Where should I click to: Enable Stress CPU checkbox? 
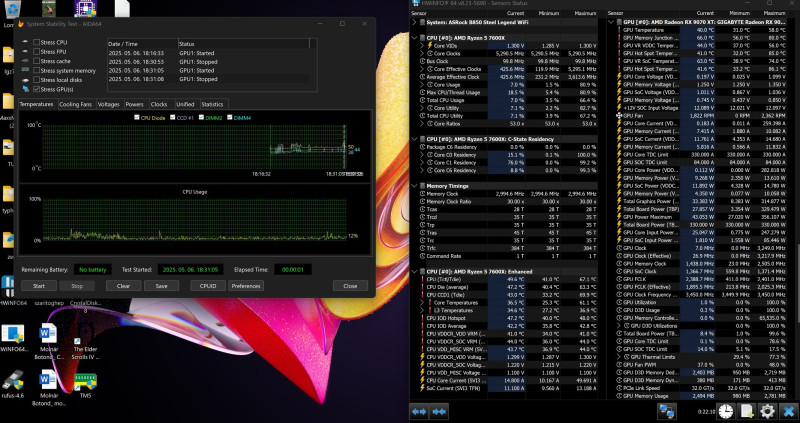37,42
